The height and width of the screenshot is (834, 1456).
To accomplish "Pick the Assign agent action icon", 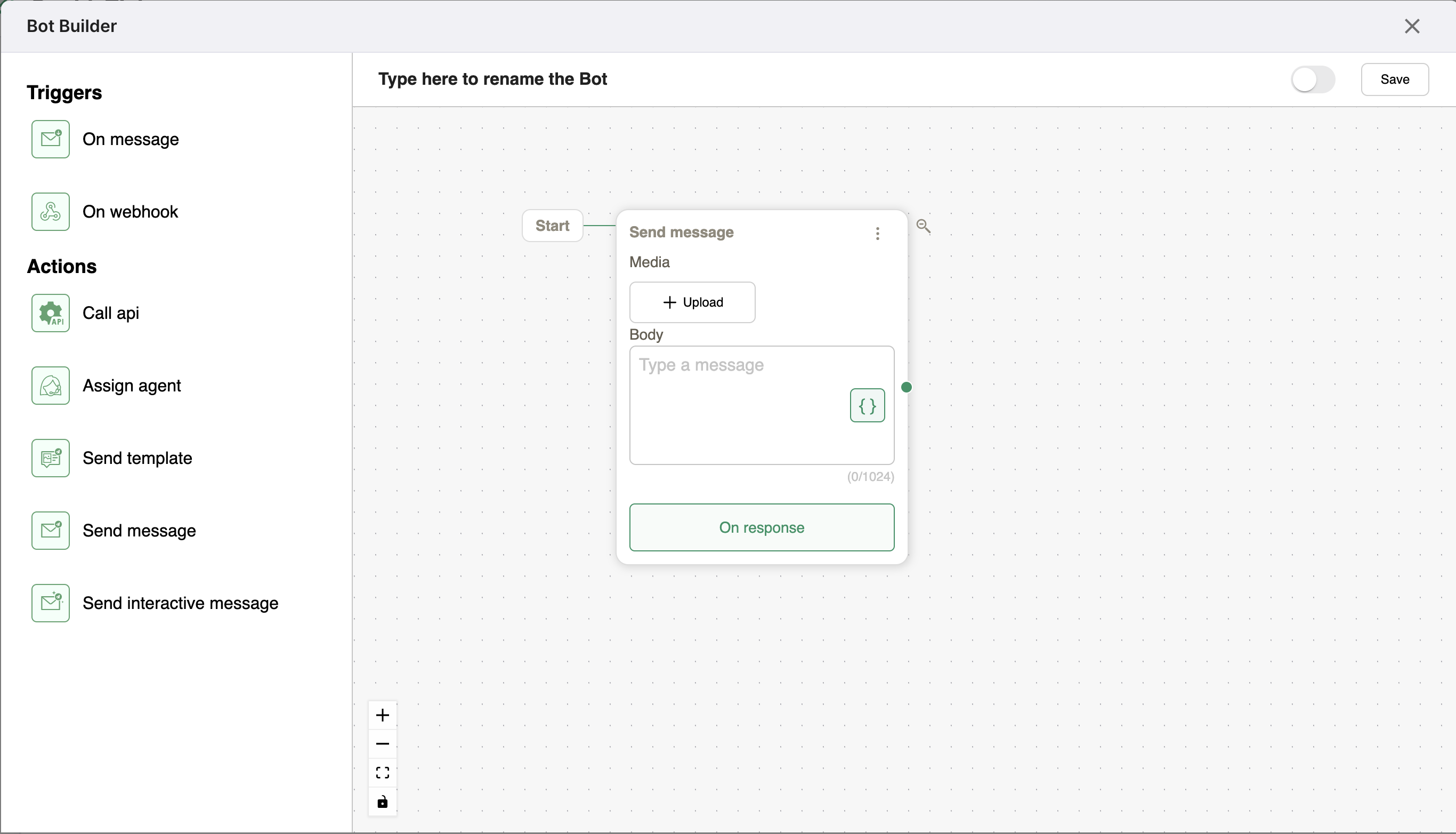I will point(51,386).
